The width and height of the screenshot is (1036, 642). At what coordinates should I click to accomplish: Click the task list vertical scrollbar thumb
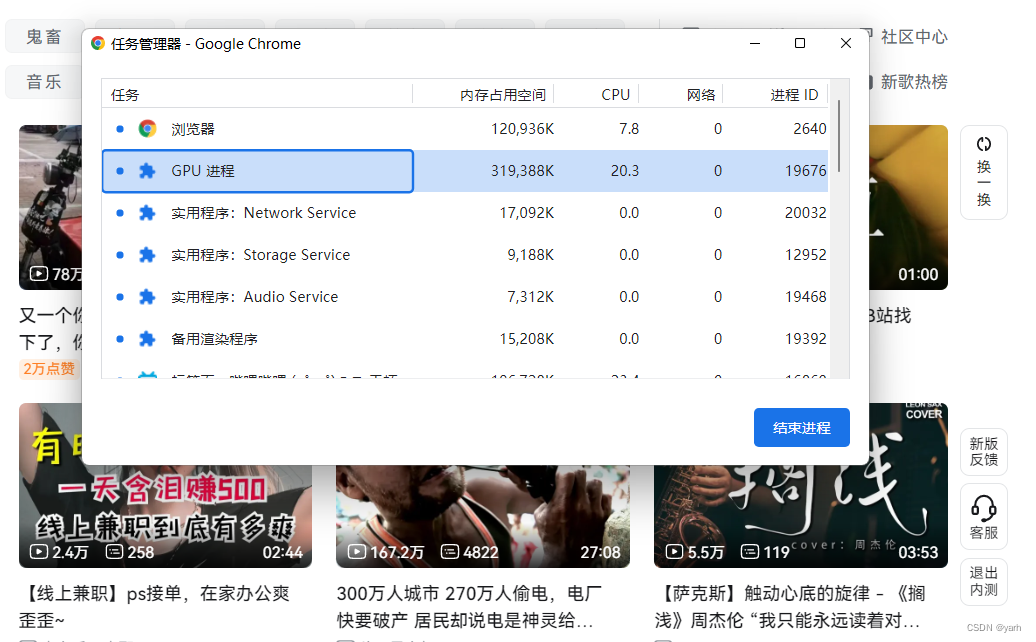839,136
